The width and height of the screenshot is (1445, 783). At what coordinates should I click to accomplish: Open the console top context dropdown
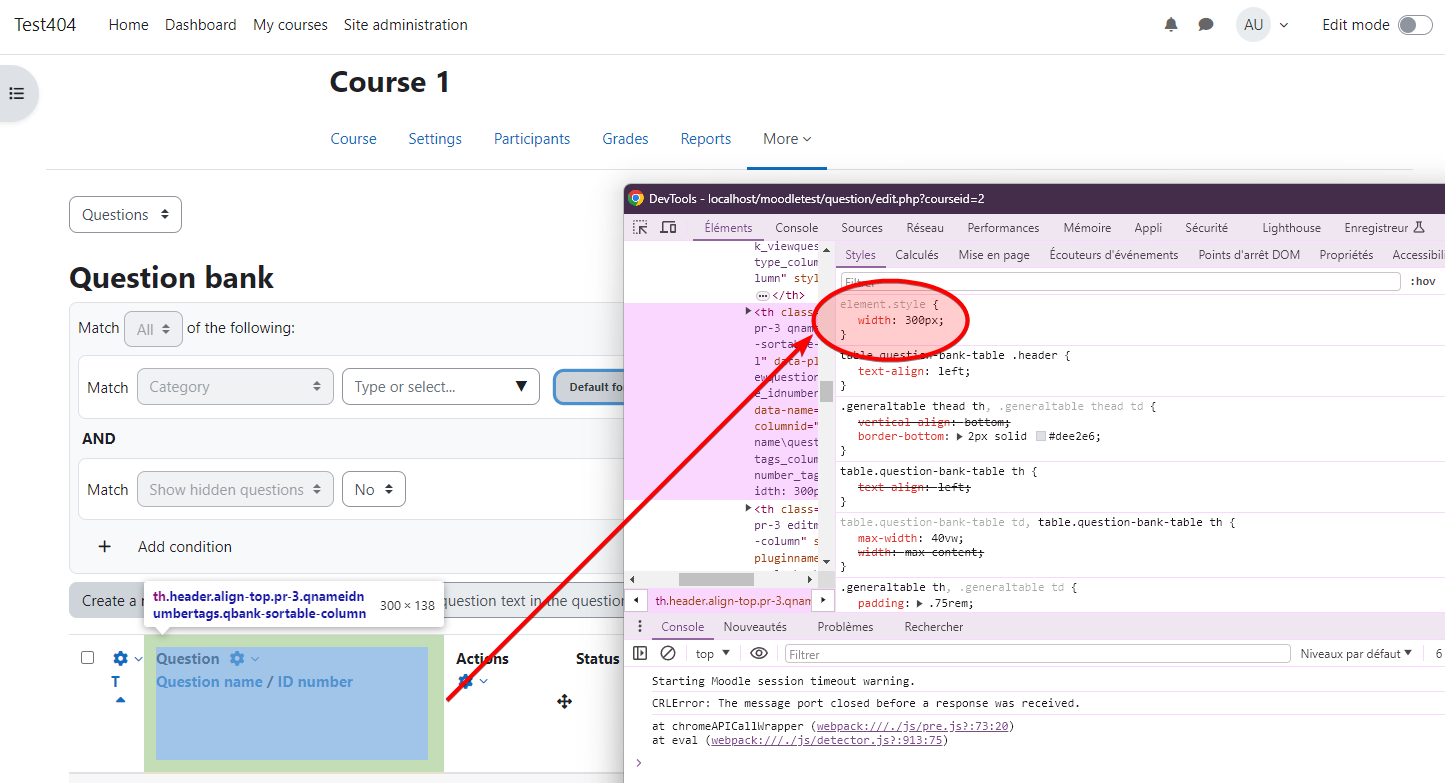coord(713,653)
